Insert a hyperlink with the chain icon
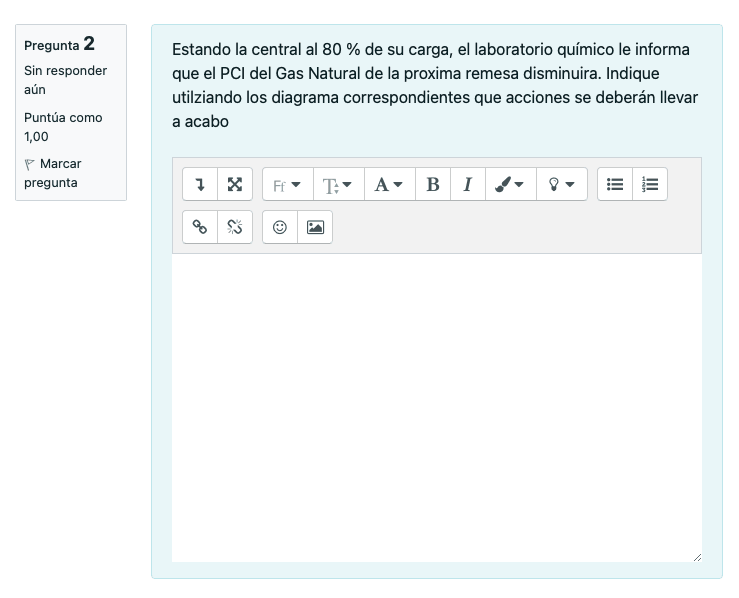This screenshot has height=598, width=739. tap(200, 227)
